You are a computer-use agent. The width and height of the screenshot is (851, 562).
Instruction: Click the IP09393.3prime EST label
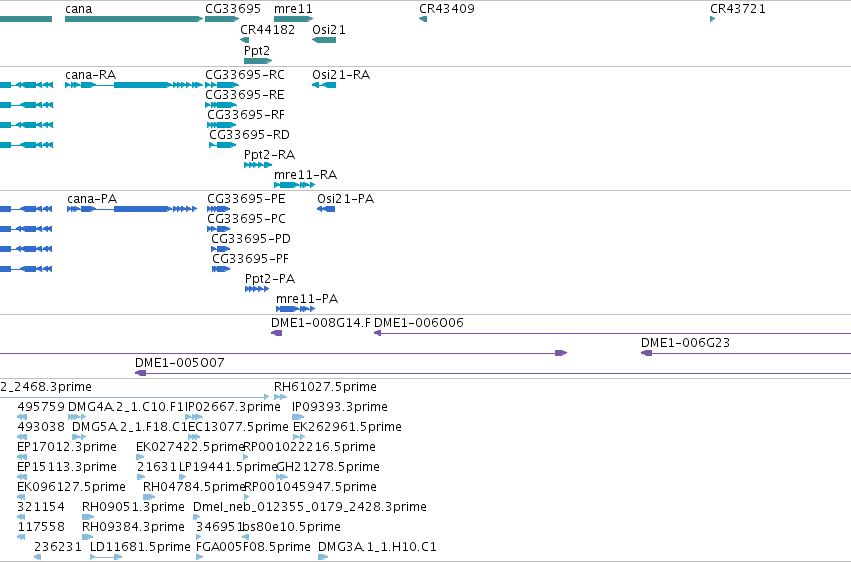pos(340,407)
